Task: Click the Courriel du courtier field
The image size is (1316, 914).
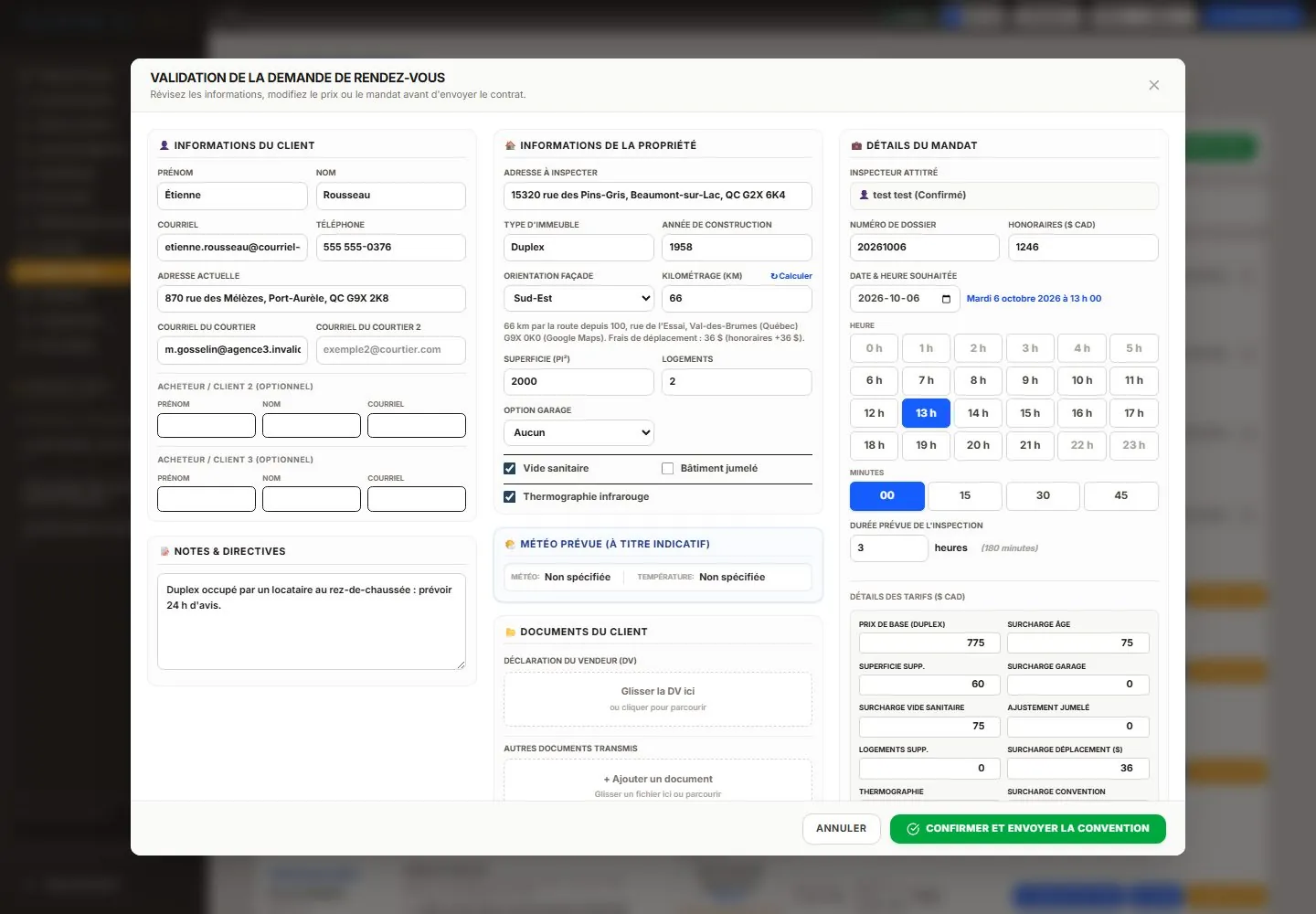Action: [x=232, y=350]
